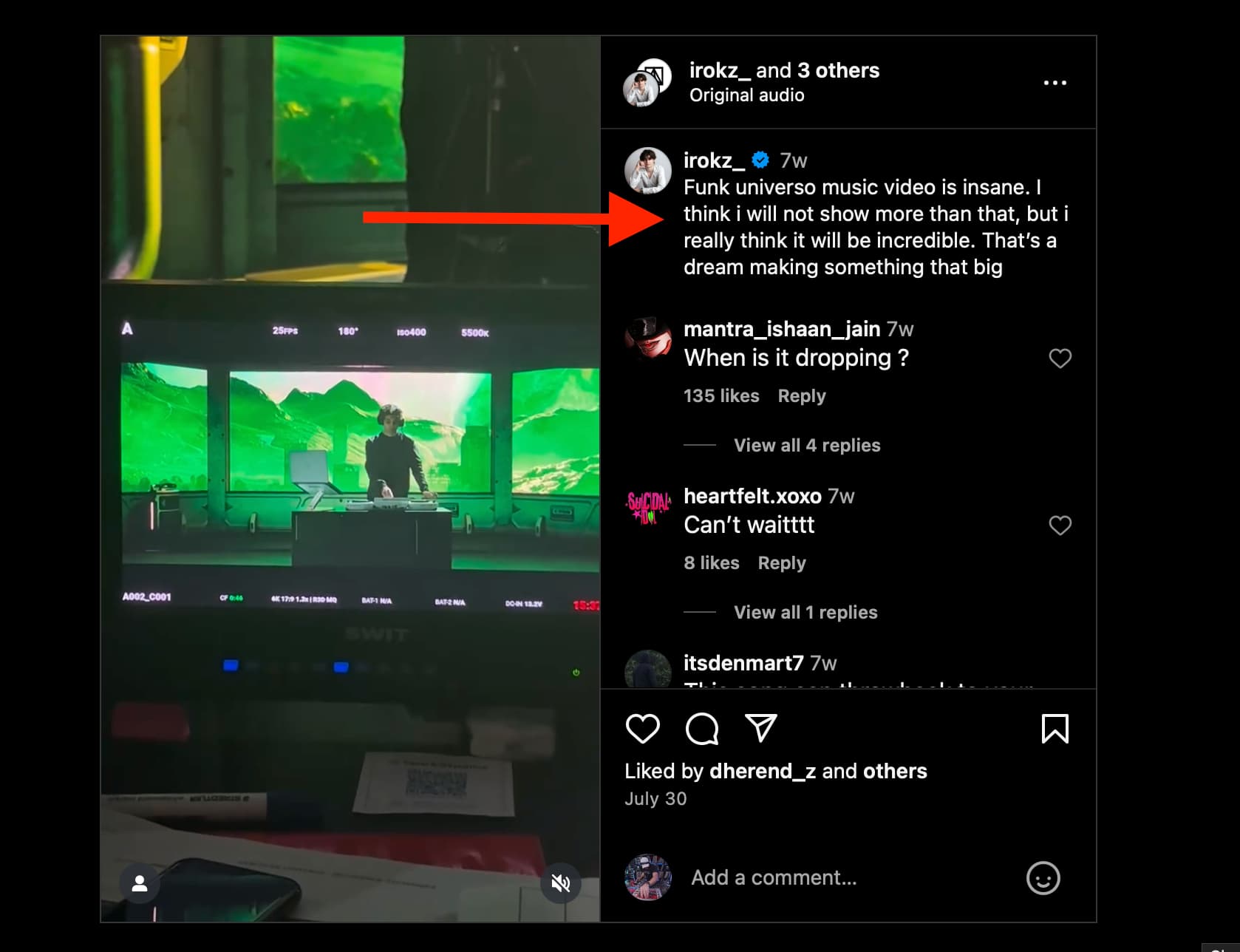
Task: Reply to heartfelt.xoxo's comment
Action: click(x=782, y=563)
